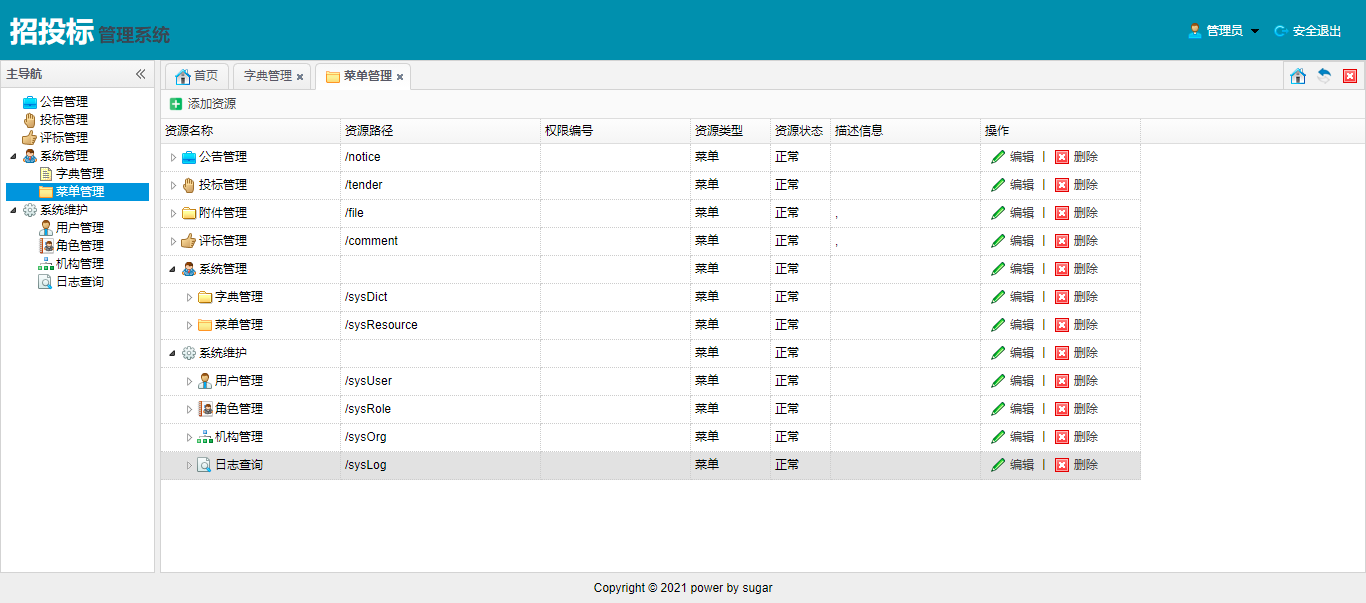Expand the 评标管理 row in the table

(173, 241)
